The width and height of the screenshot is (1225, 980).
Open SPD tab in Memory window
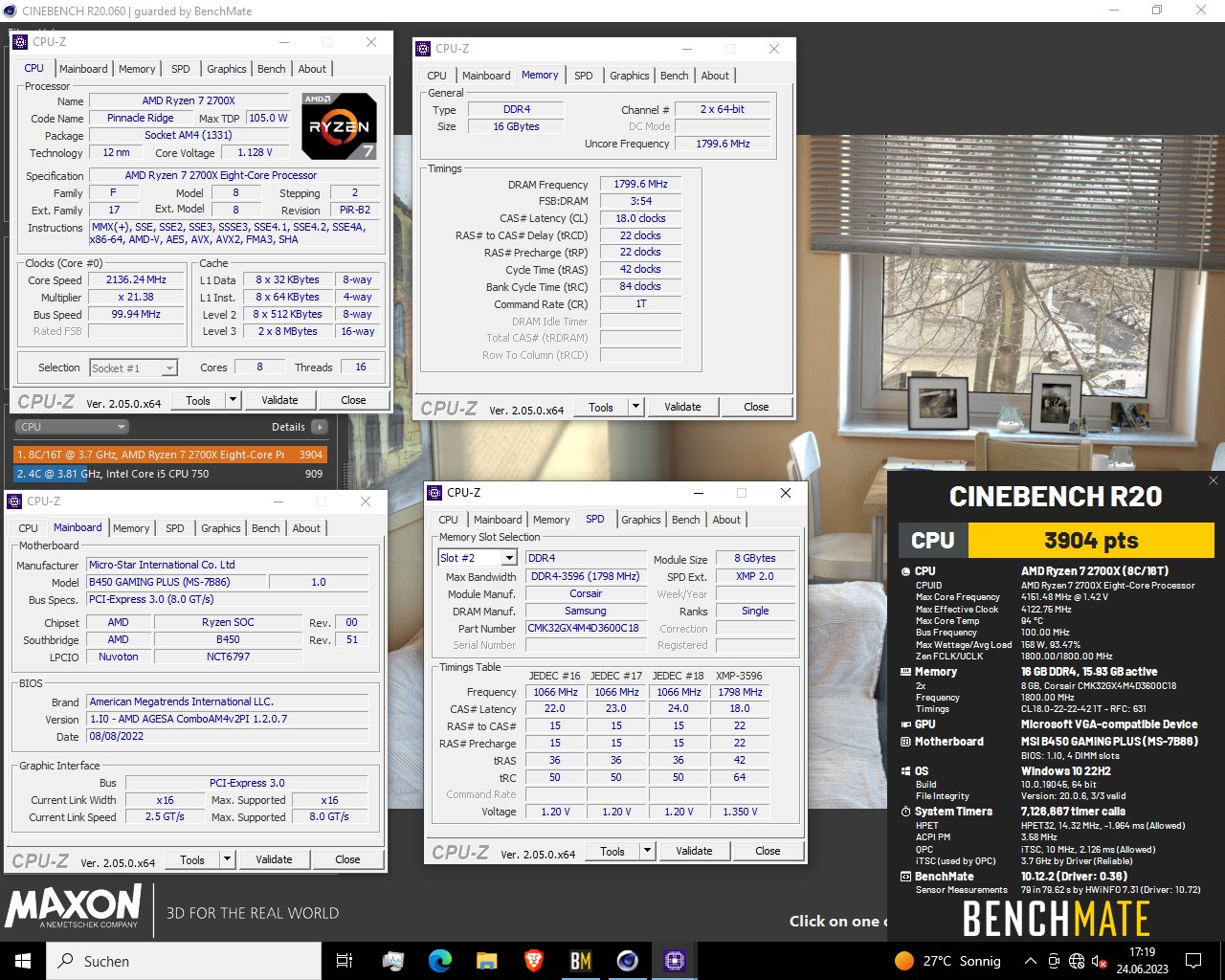pyautogui.click(x=584, y=76)
